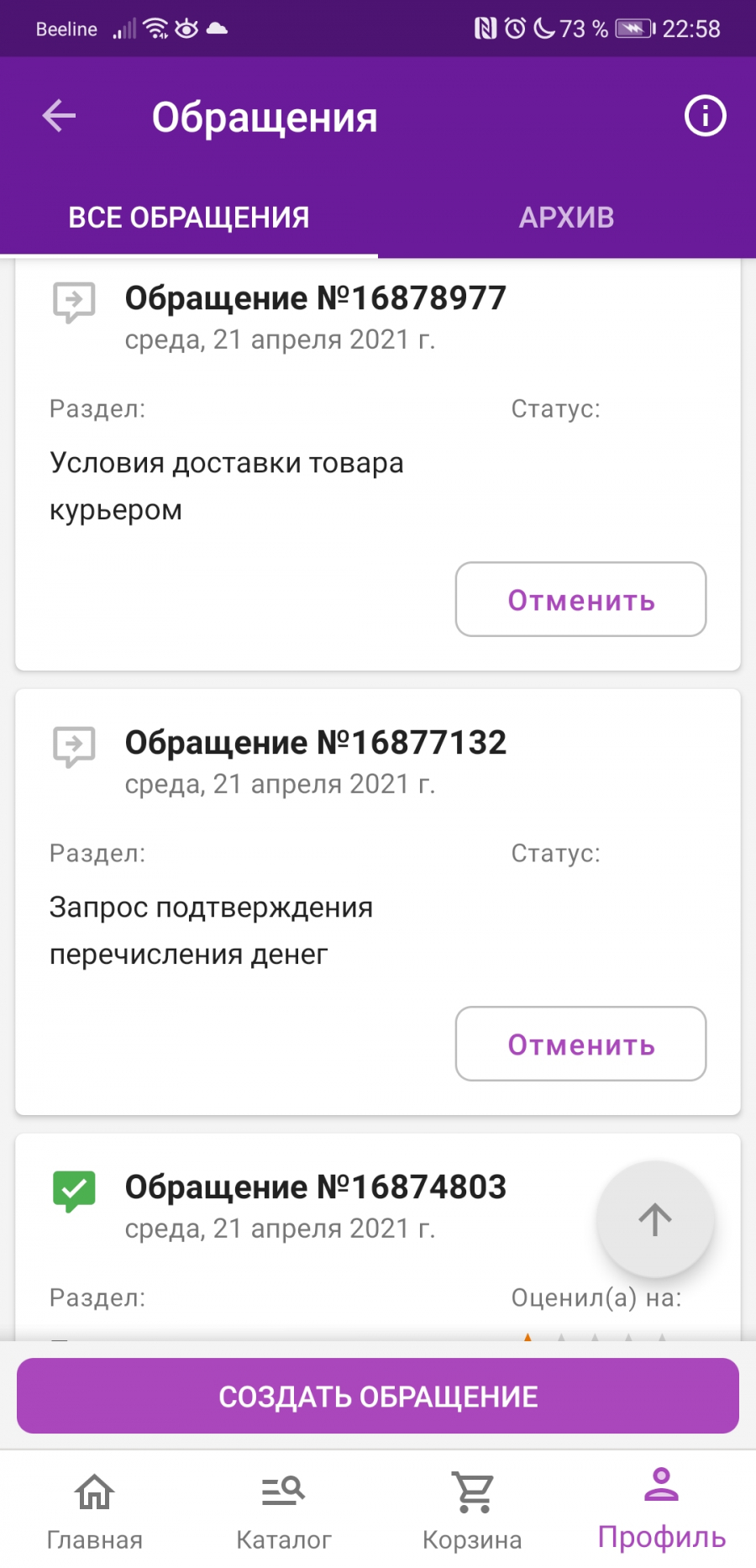756x1568 pixels.
Task: Tap green checkmark icon of request №16874803
Action: [x=74, y=1190]
